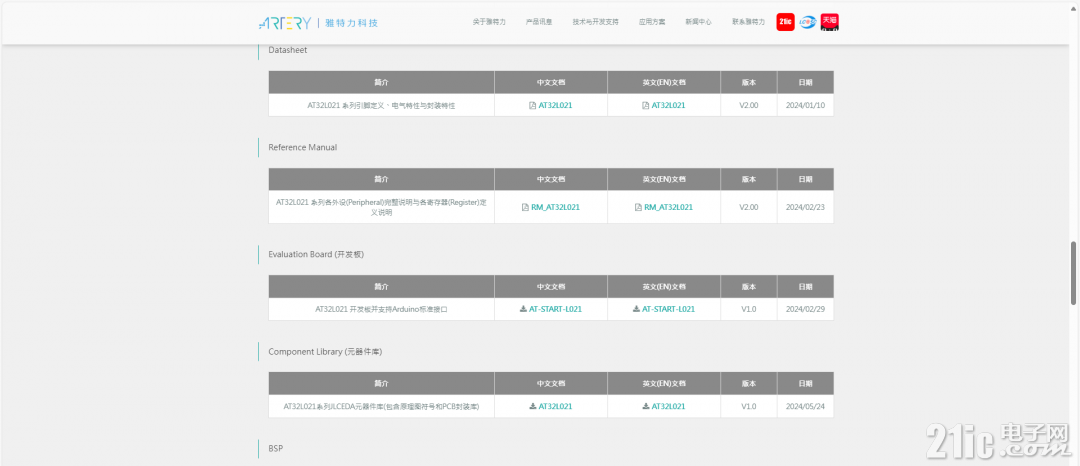Click the BSP section heading
Image resolution: width=1080 pixels, height=466 pixels.
276,448
